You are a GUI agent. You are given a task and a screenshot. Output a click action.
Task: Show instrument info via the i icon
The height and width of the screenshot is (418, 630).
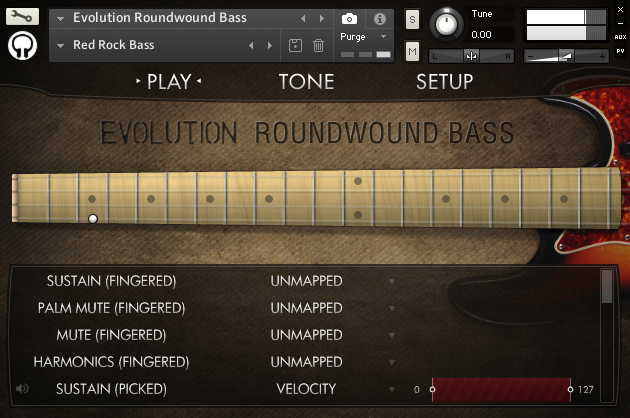pyautogui.click(x=380, y=18)
